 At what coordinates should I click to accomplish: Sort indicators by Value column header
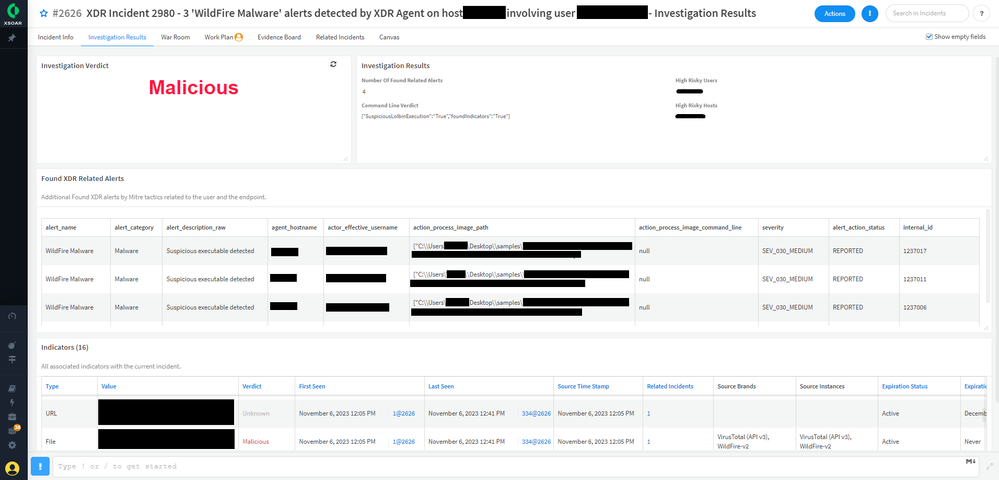(x=108, y=386)
